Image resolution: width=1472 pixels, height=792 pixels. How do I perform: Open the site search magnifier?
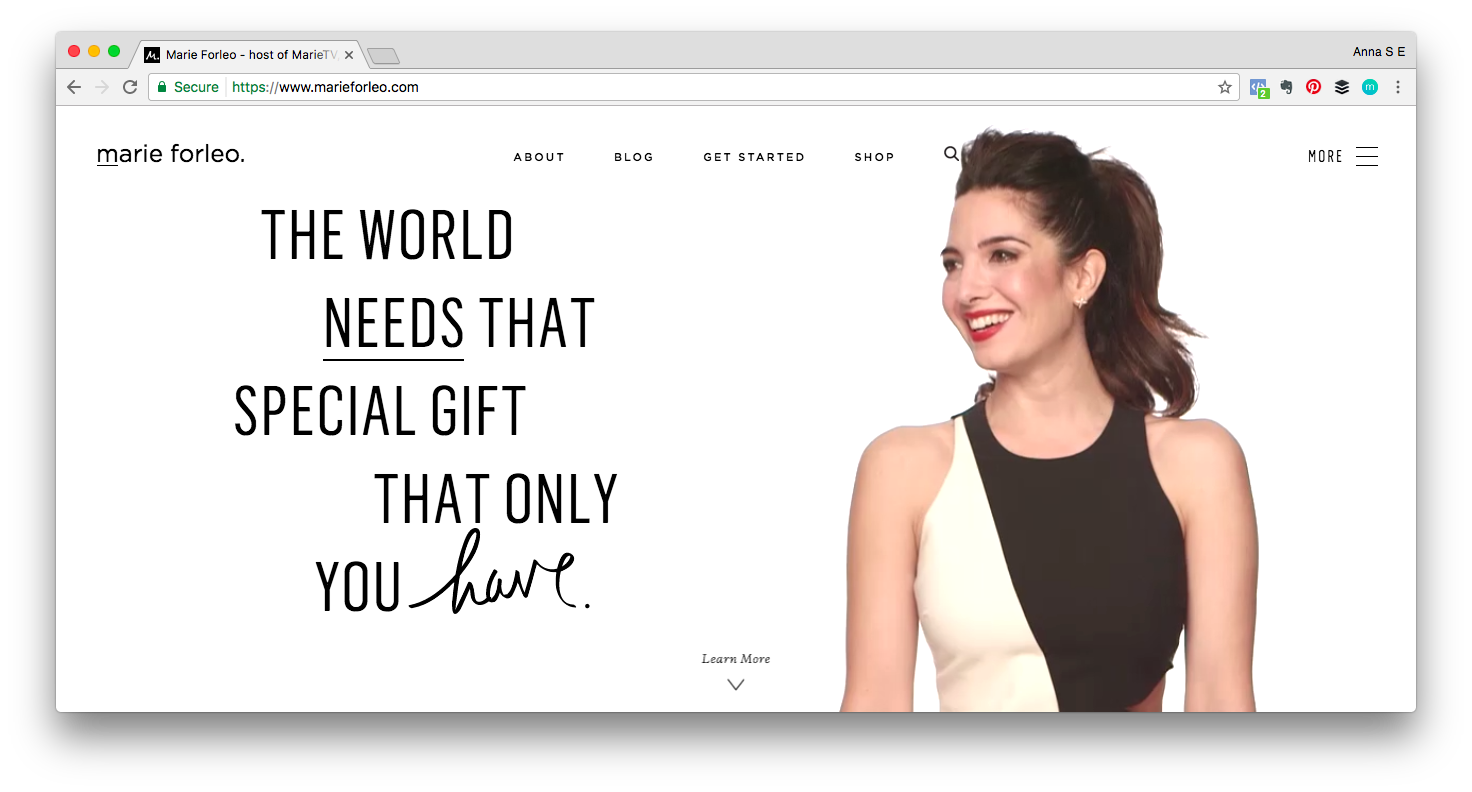(951, 154)
